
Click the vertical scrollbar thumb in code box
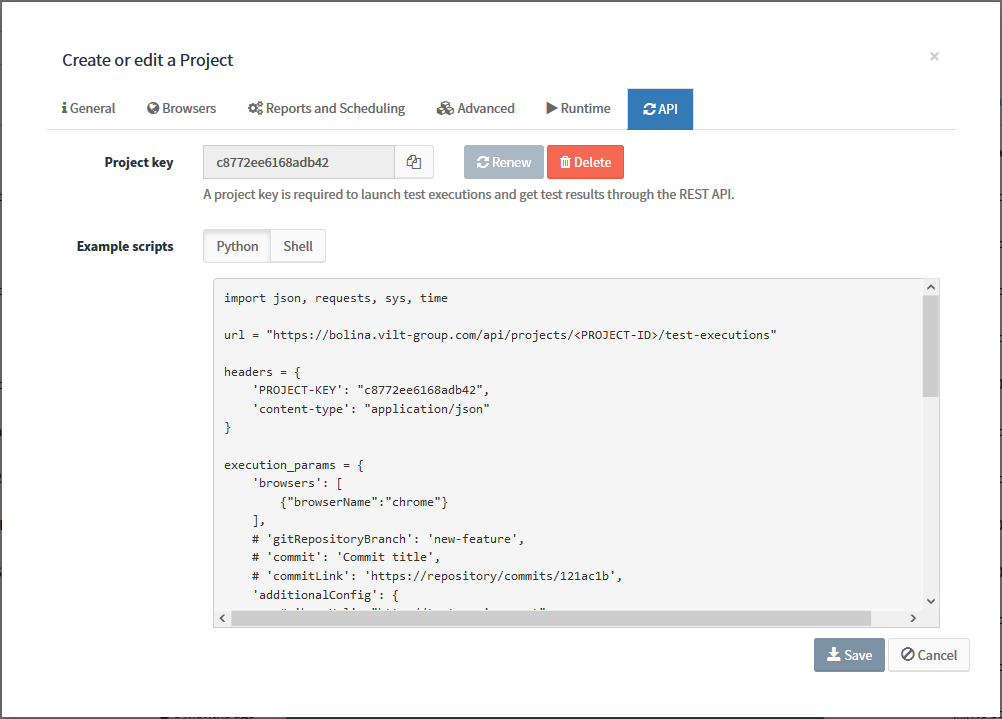click(931, 346)
